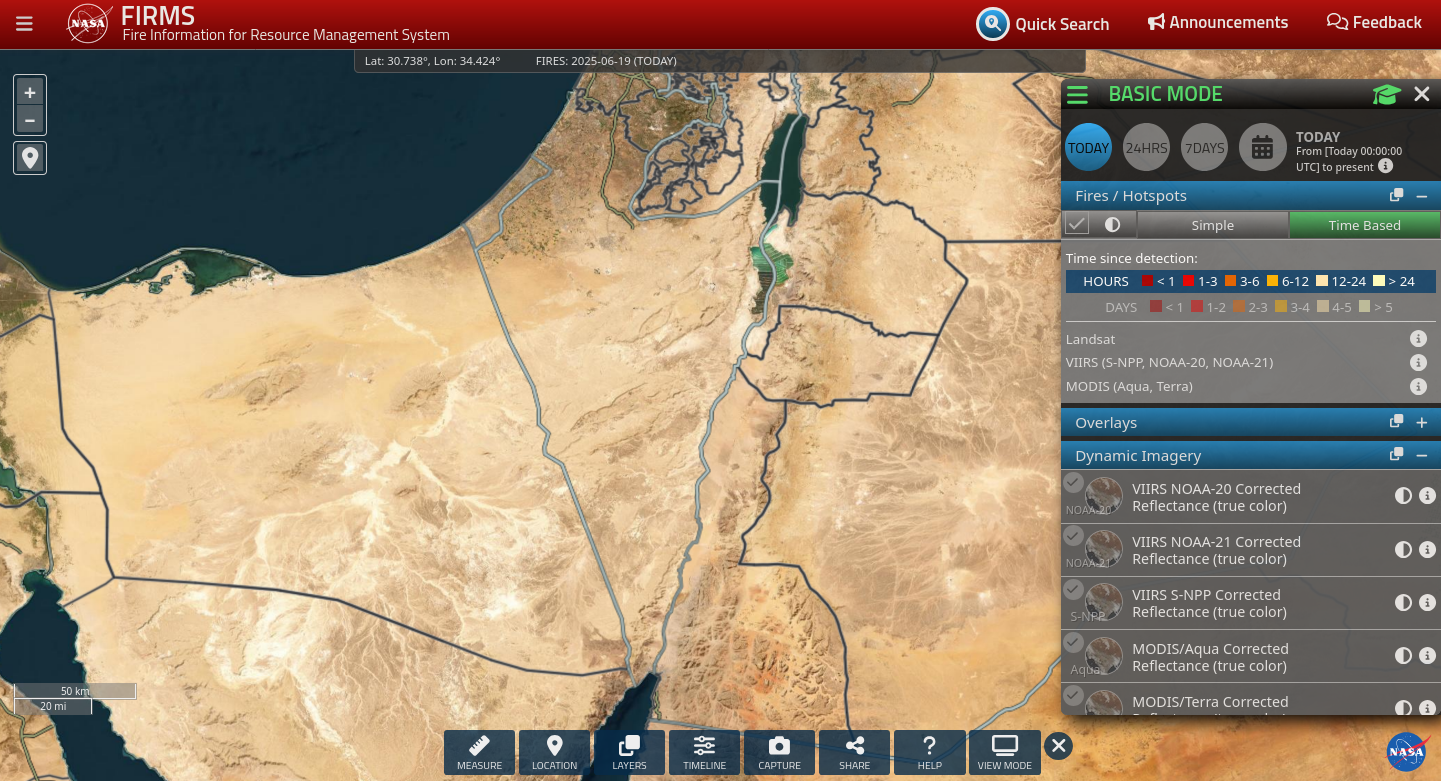
Task: Open the calendar date picker
Action: (x=1262, y=148)
